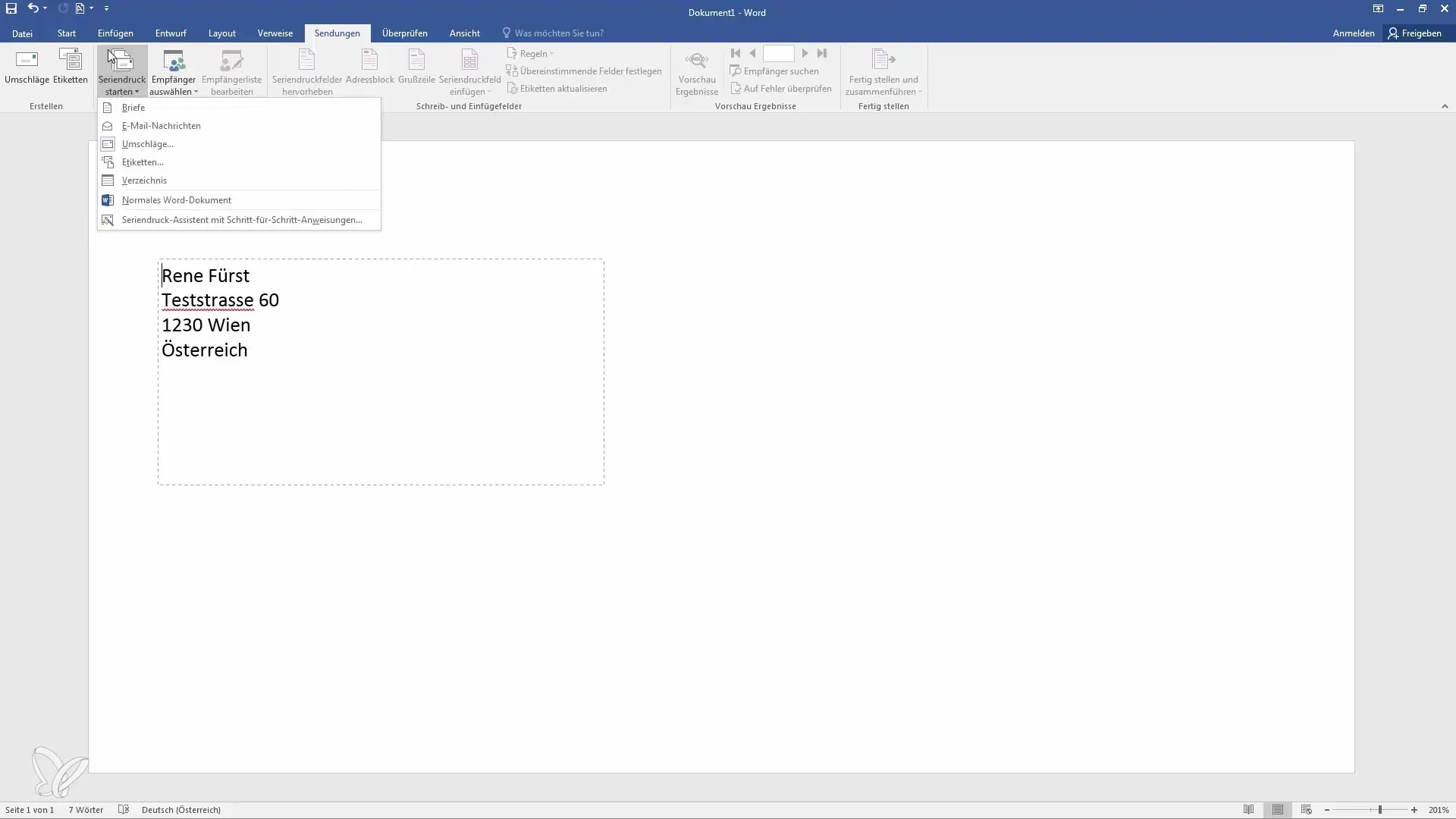Insert Adressblock field
The image size is (1456, 819).
[370, 67]
